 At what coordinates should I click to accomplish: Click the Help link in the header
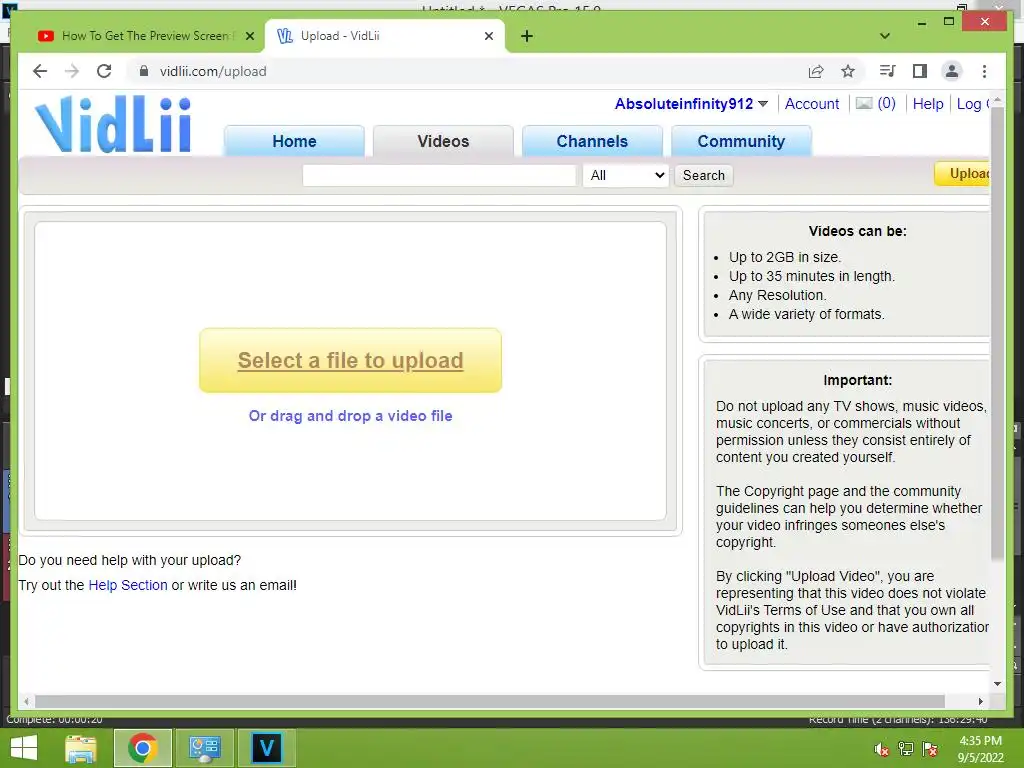[x=928, y=104]
